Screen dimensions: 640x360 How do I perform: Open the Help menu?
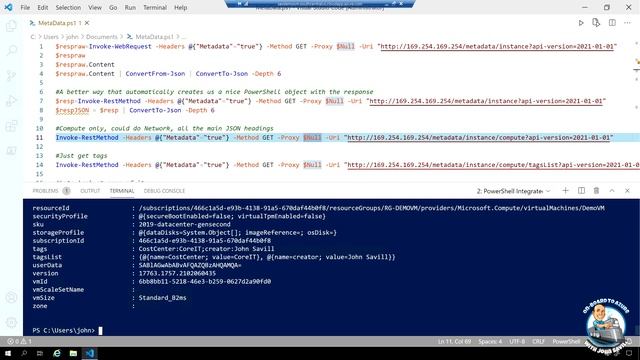point(180,7)
